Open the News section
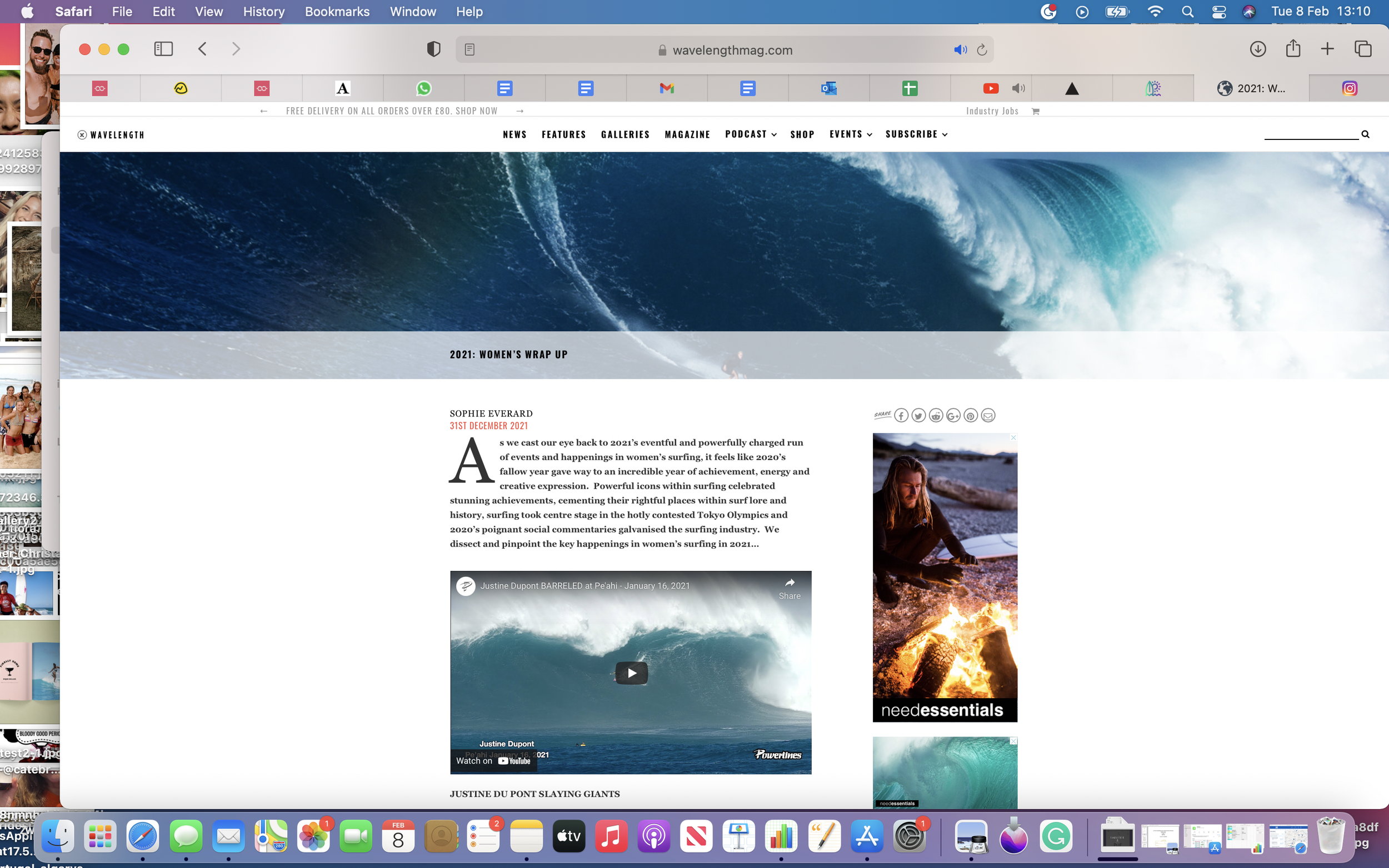This screenshot has width=1389, height=868. [514, 134]
